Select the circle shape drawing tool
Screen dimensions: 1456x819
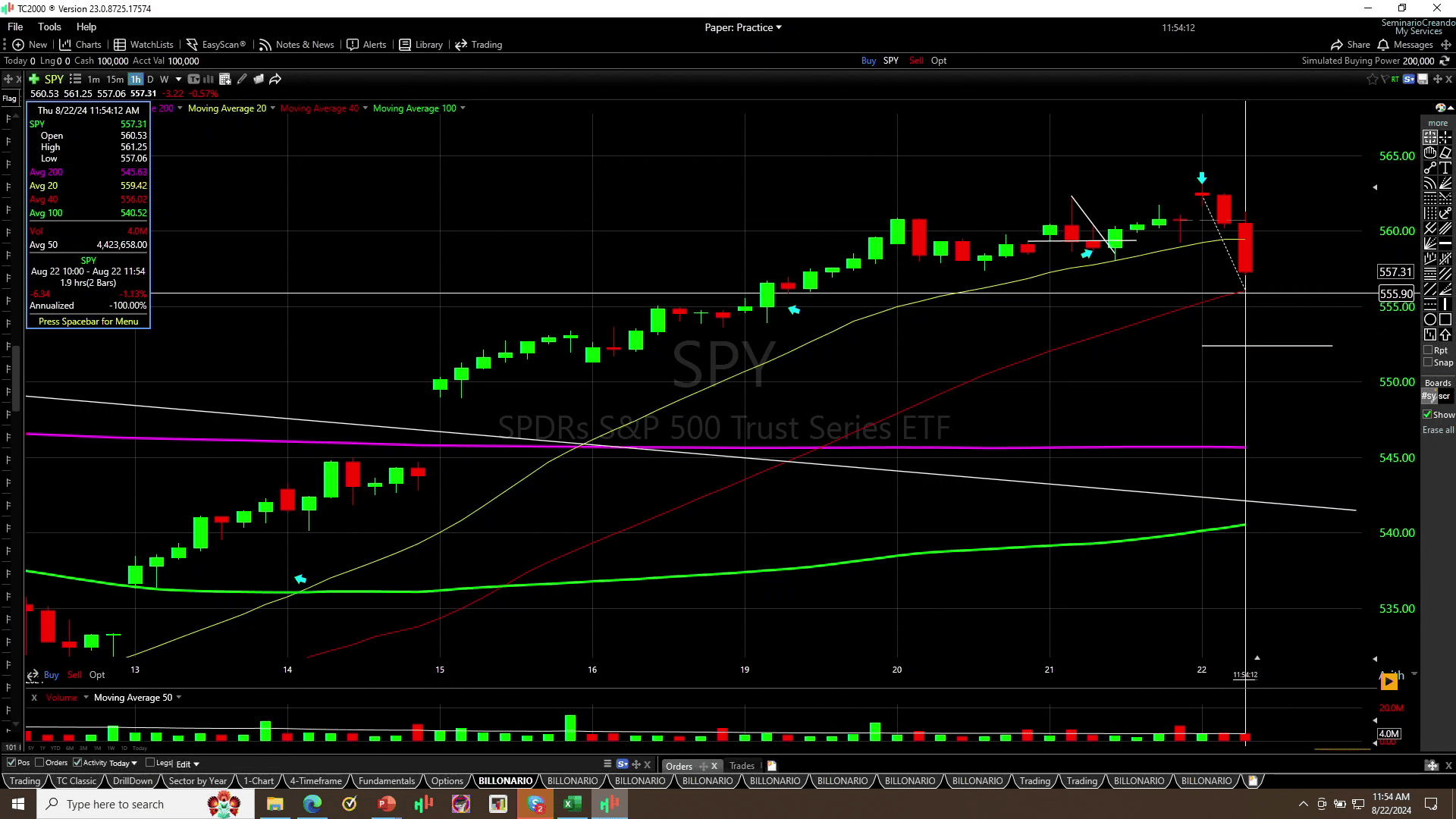(1429, 320)
